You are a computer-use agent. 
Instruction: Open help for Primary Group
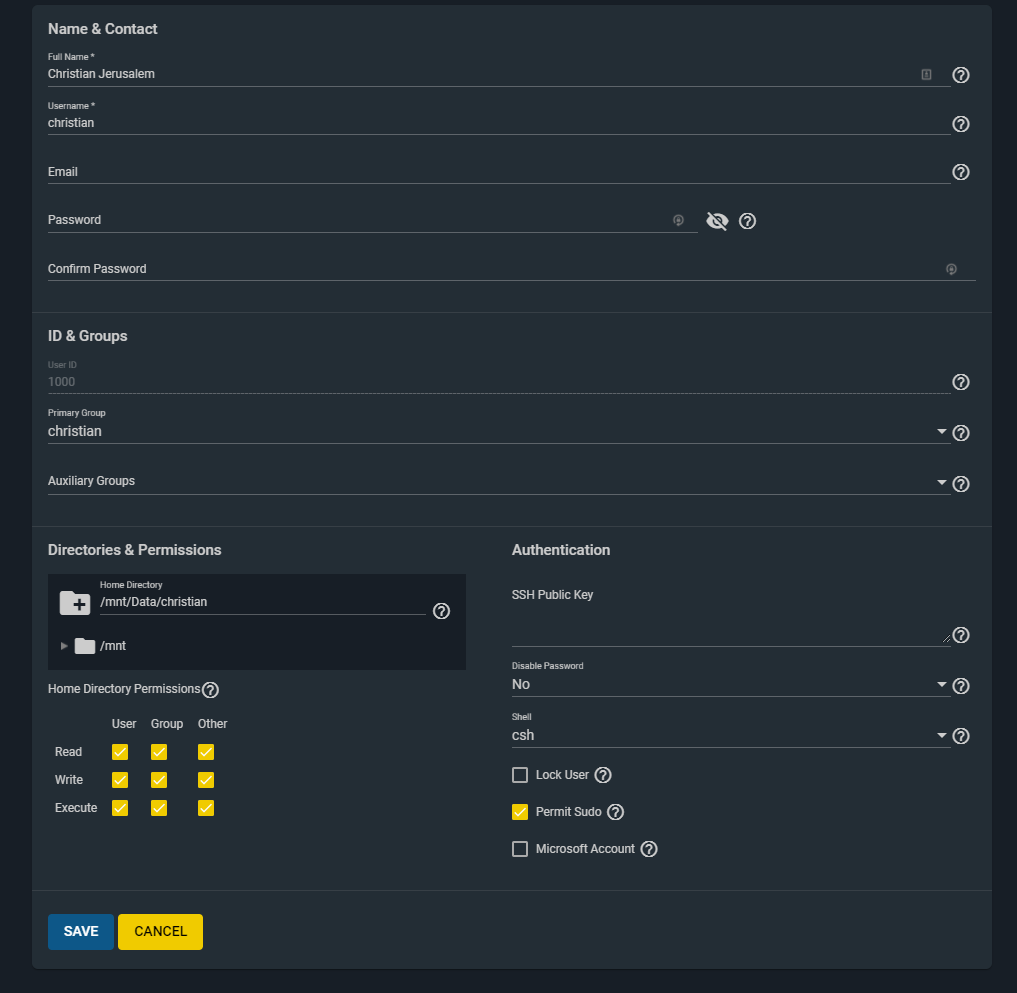tap(961, 433)
